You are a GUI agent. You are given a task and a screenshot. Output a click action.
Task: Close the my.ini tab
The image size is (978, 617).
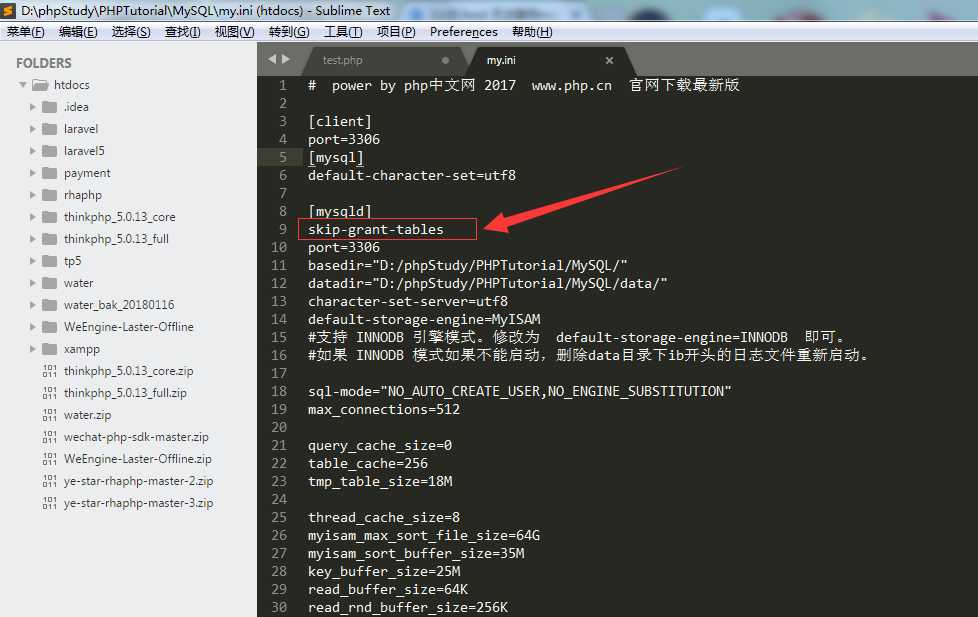point(609,61)
